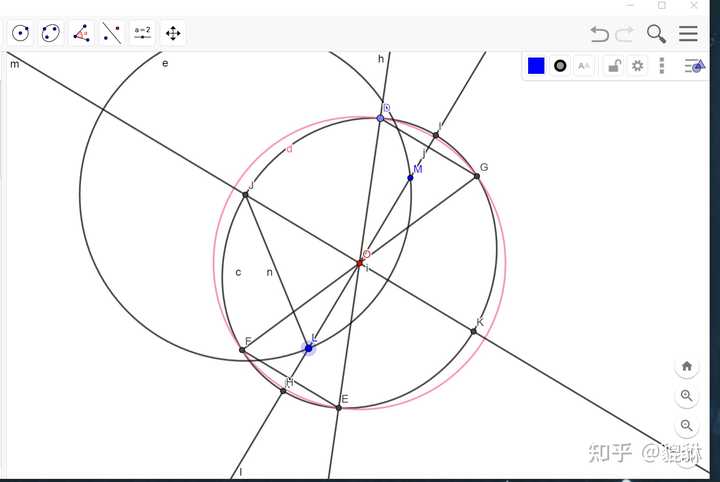The image size is (720, 482).
Task: Choose the Angle measurement tool
Action: tap(81, 34)
